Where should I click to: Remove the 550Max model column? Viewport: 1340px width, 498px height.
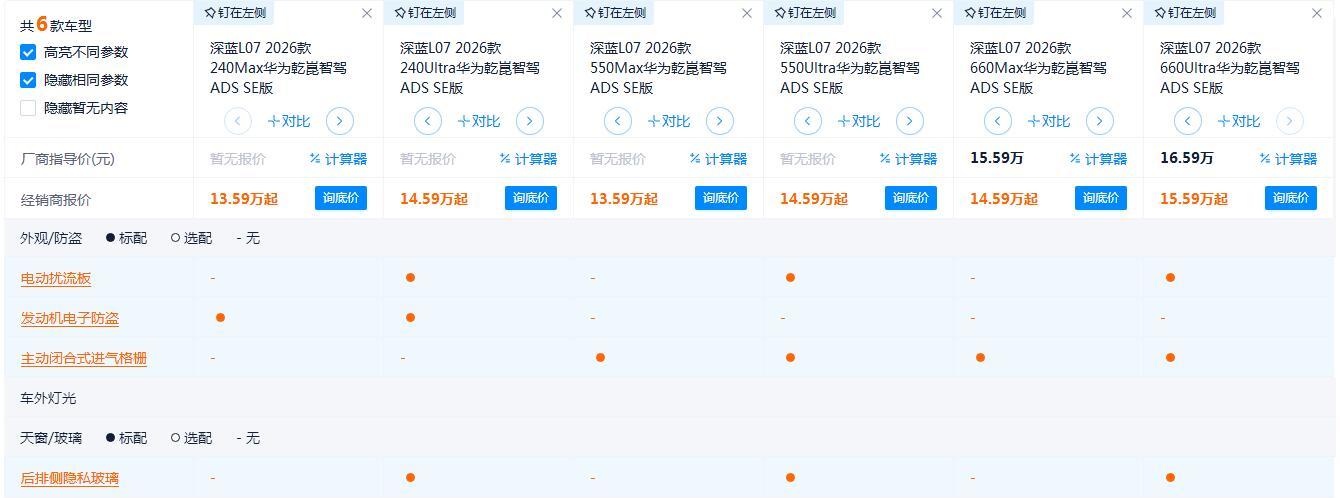pyautogui.click(x=747, y=13)
